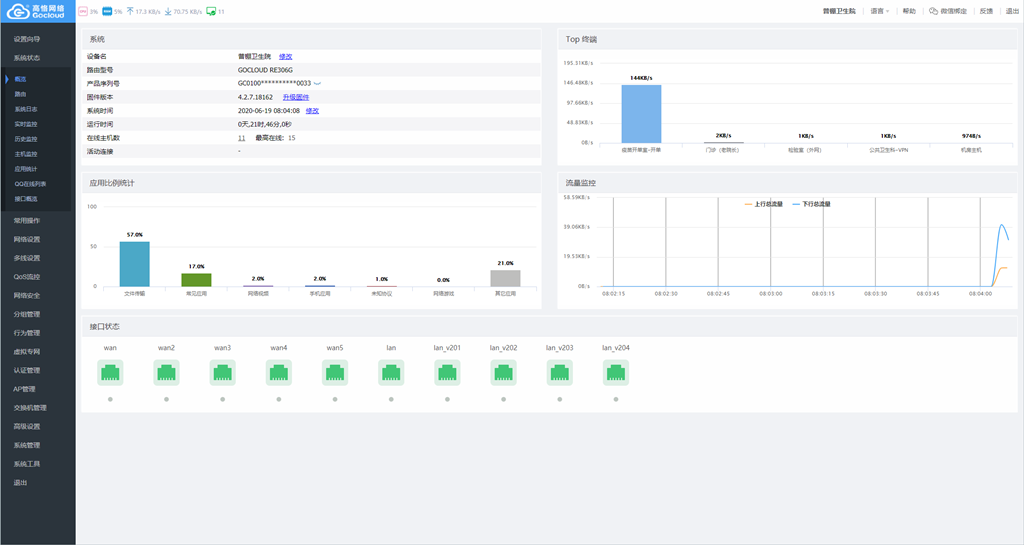This screenshot has height=545, width=1024.
Task: Click the WeChat binding icon
Action: [933, 11]
